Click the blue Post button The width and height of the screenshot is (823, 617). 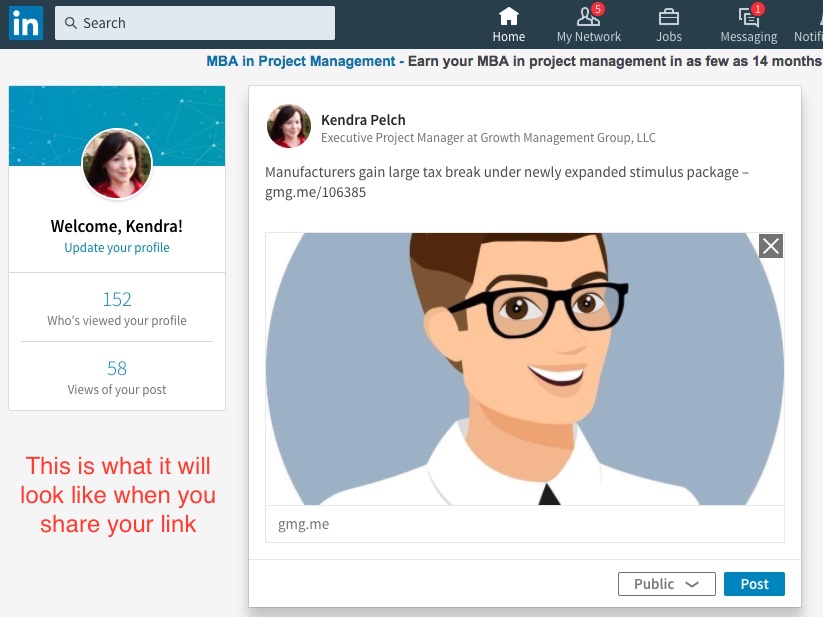pos(754,584)
